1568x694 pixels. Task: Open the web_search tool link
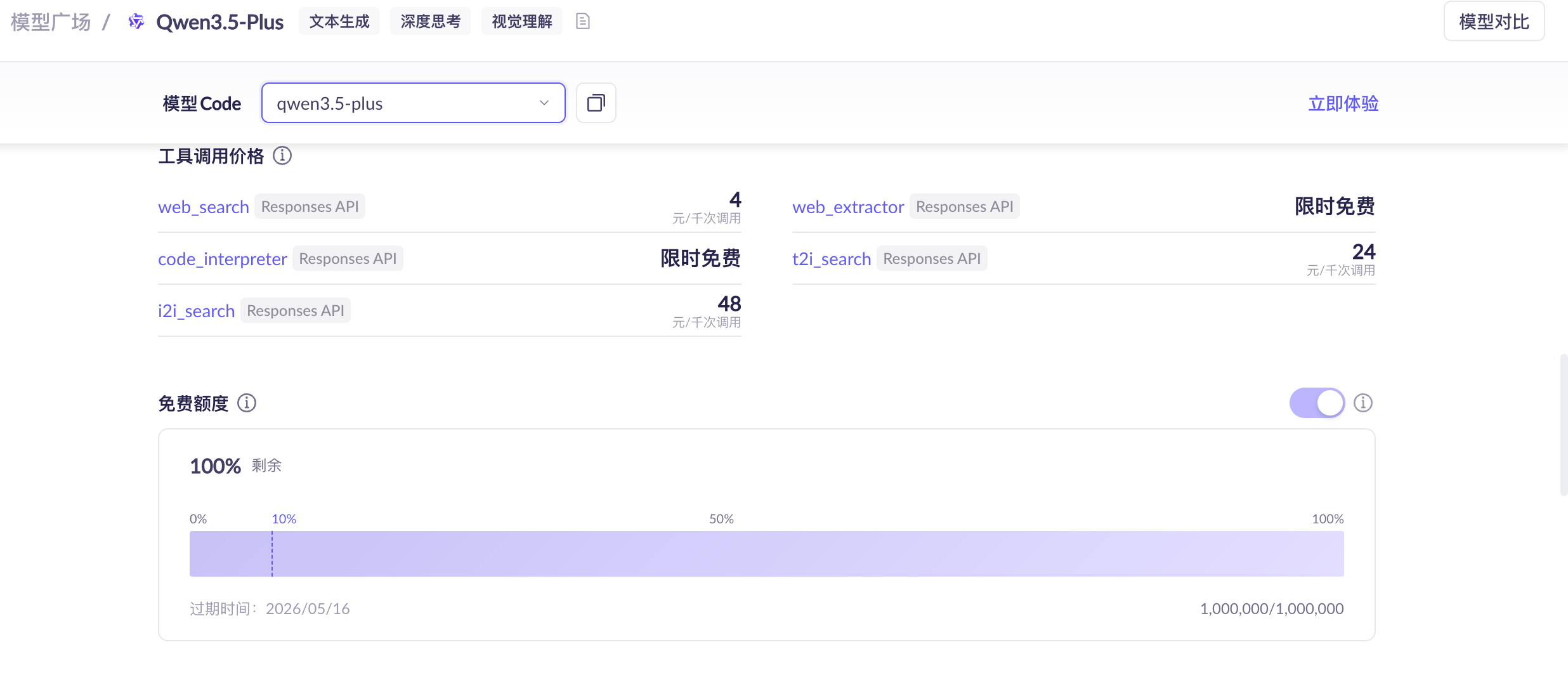(x=203, y=207)
